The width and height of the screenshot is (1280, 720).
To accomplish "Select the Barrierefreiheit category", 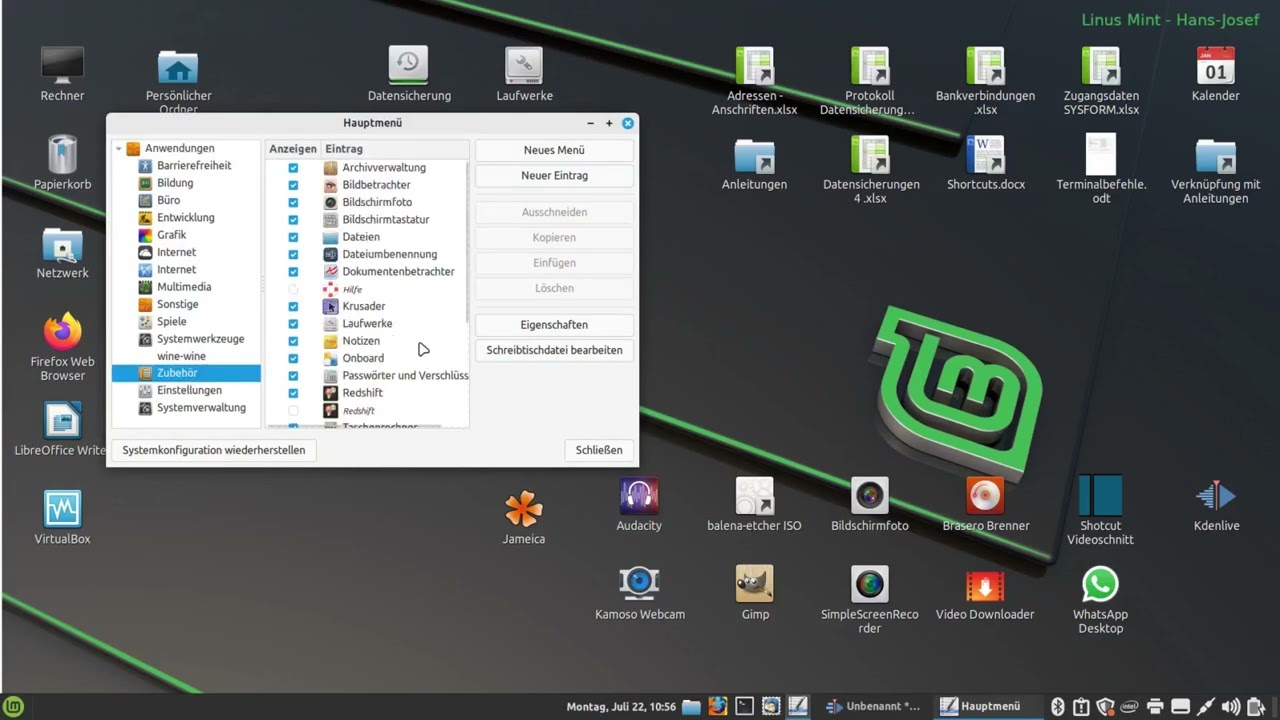I will click(194, 165).
